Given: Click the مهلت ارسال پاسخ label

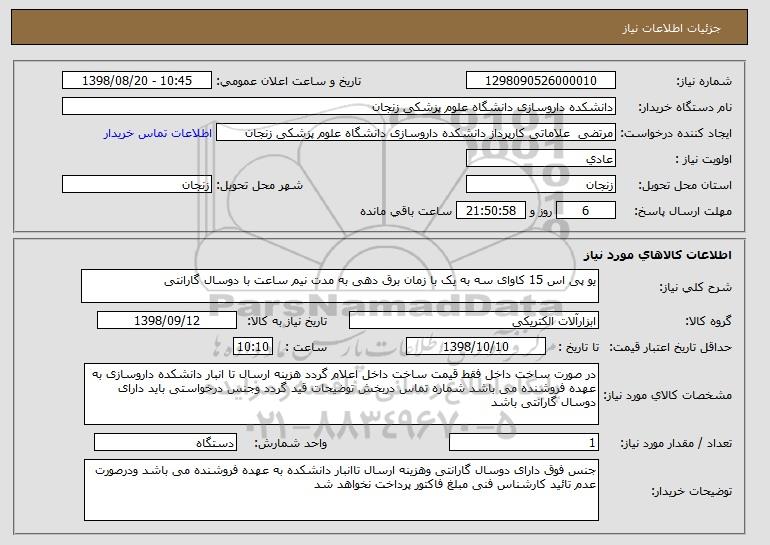Looking at the screenshot, I should pos(684,212).
